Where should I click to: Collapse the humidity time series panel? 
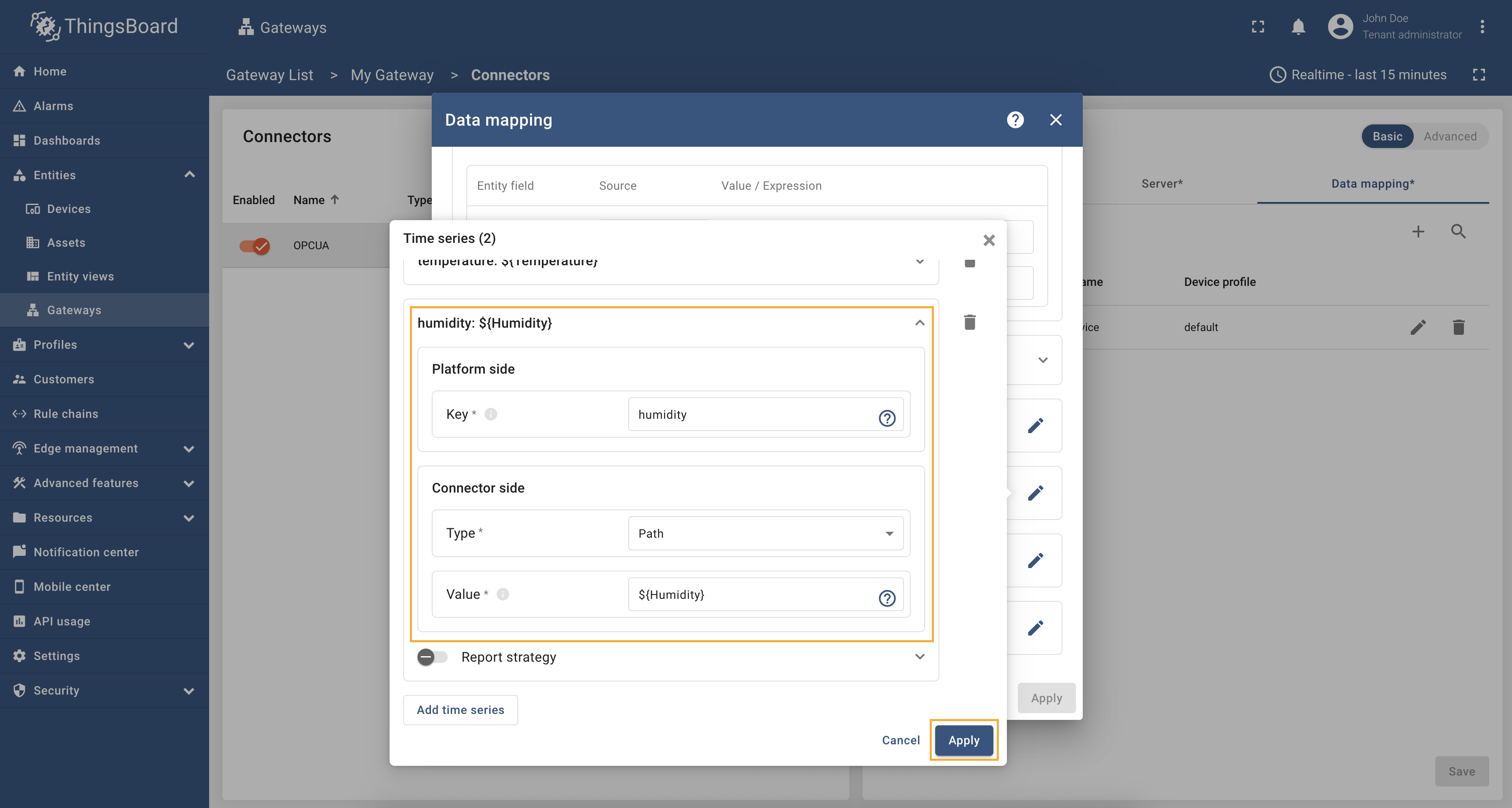(919, 323)
